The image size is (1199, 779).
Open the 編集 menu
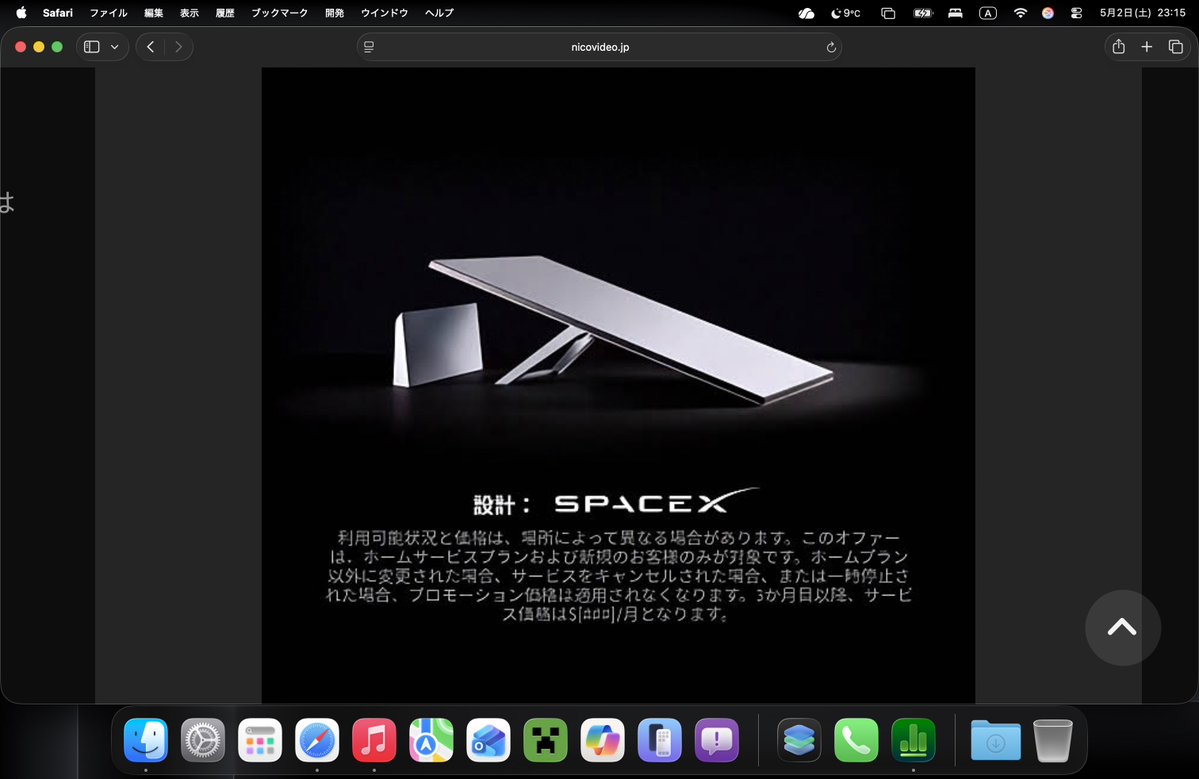154,12
